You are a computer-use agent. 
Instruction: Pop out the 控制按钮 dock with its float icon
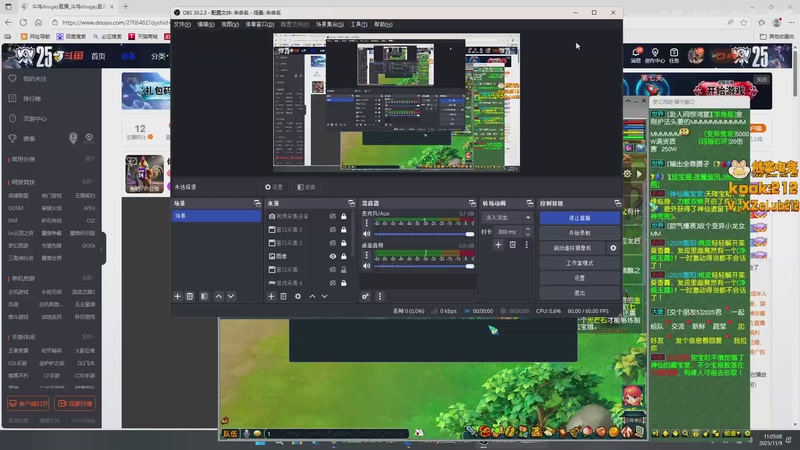[617, 204]
